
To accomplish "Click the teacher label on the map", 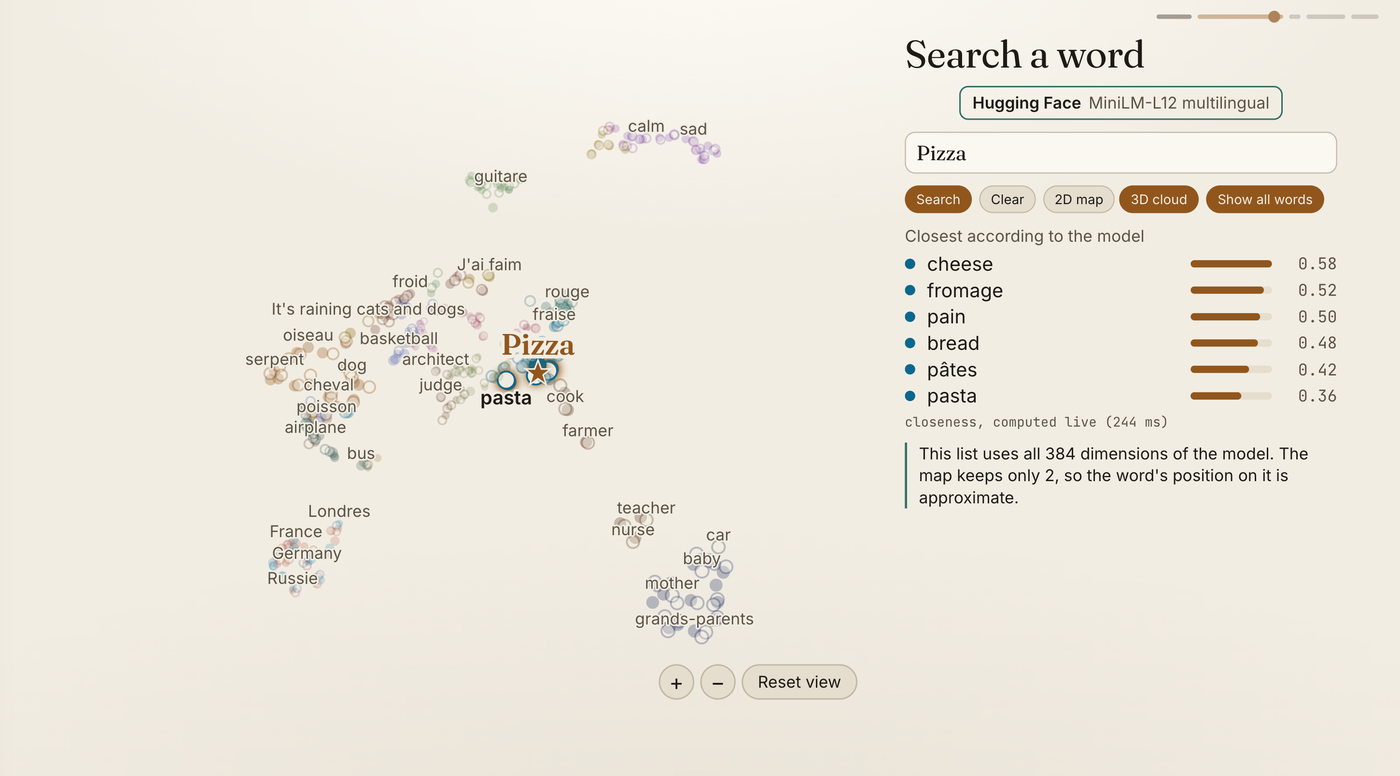I will (646, 509).
